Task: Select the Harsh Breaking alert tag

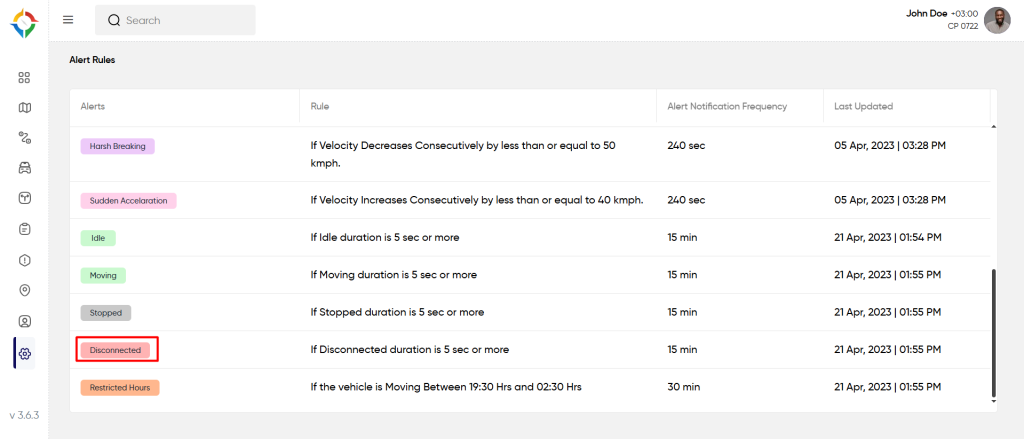Action: 118,146
